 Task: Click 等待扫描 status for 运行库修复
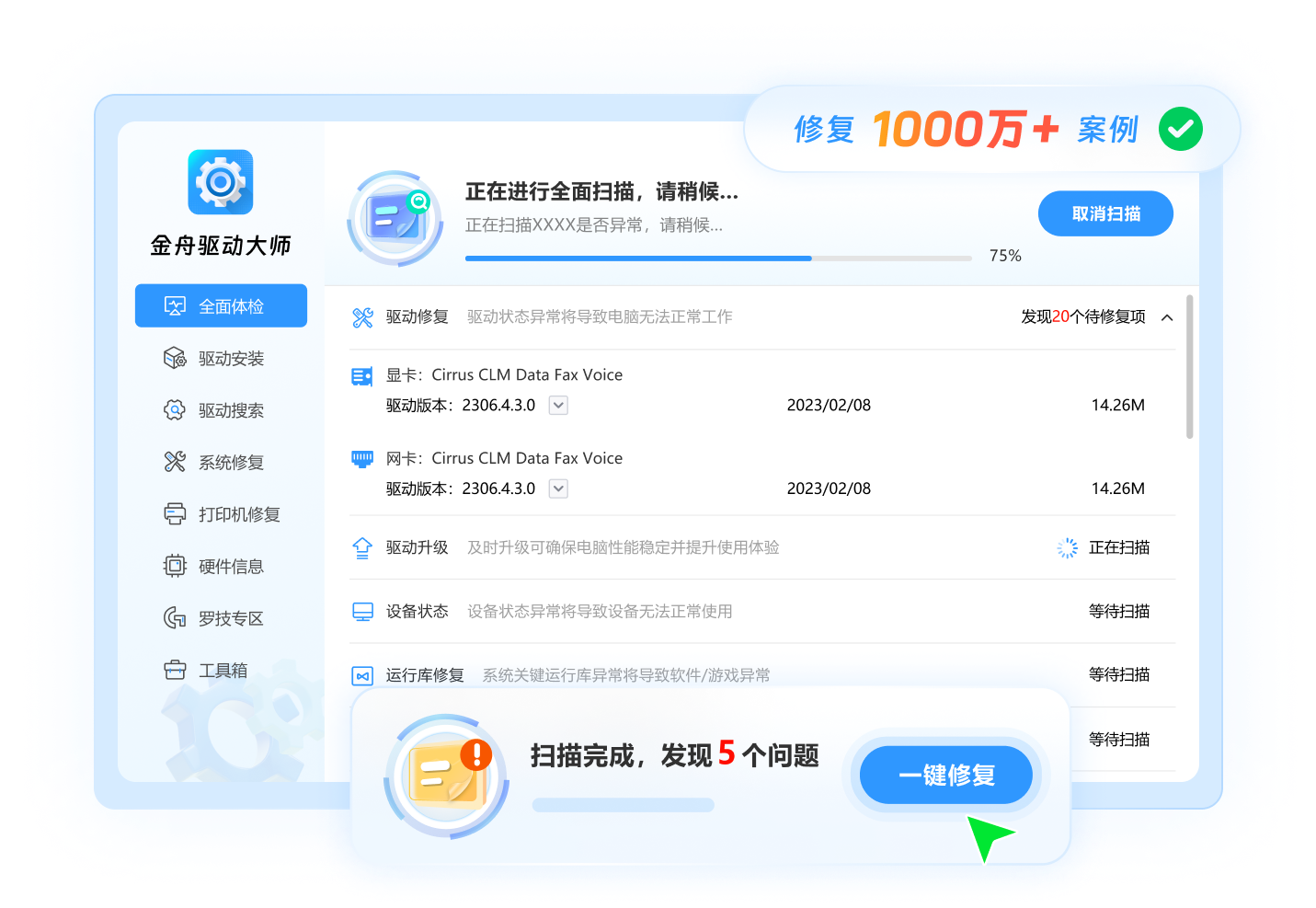click(x=1119, y=674)
